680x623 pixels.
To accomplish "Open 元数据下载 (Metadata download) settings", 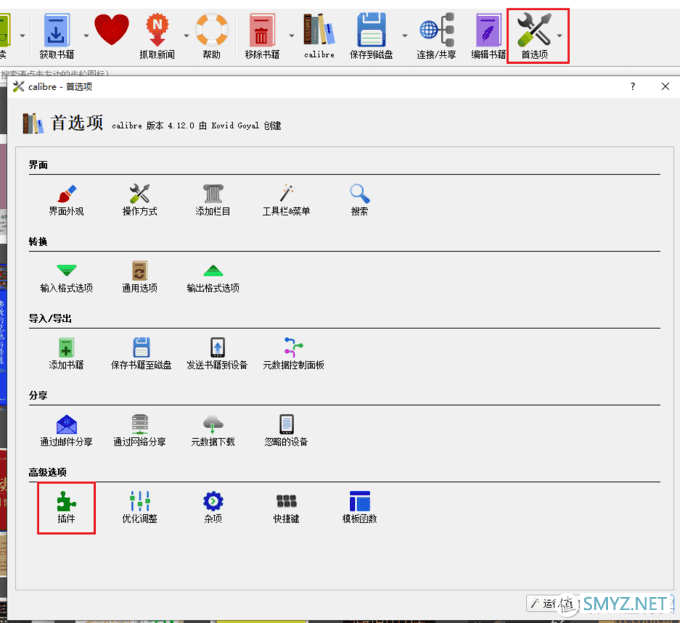I will click(x=213, y=431).
